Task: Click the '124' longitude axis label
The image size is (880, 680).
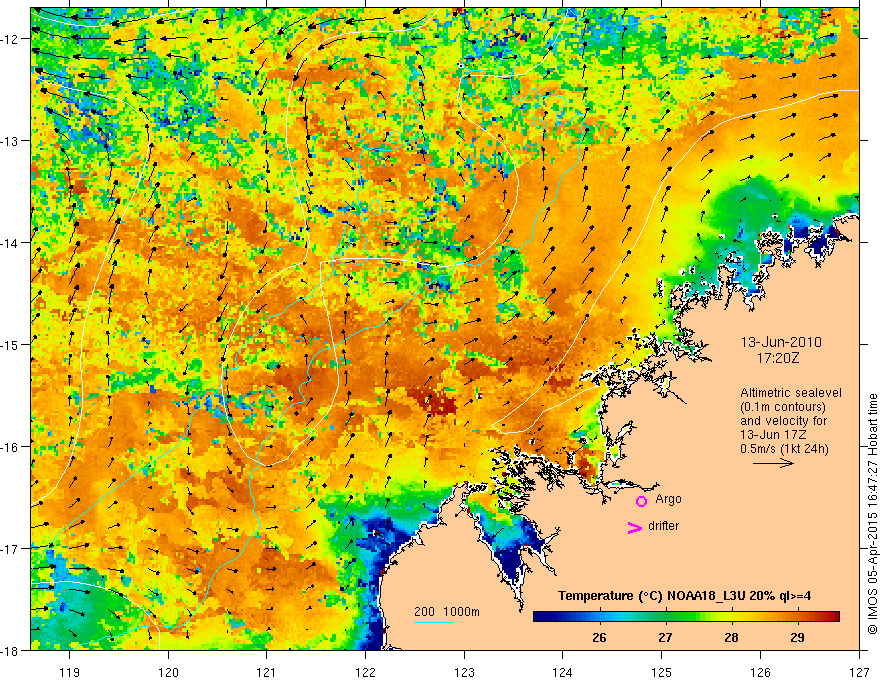Action: point(563,672)
